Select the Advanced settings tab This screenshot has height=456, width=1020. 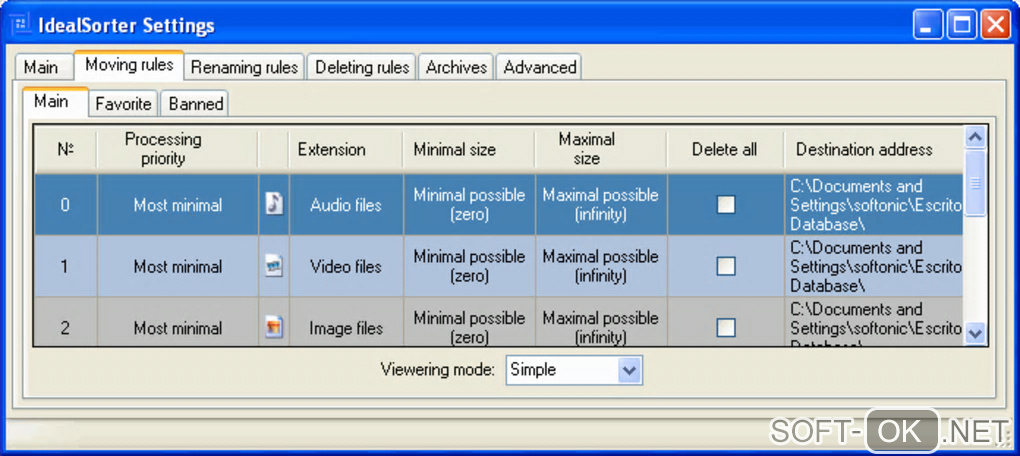540,68
